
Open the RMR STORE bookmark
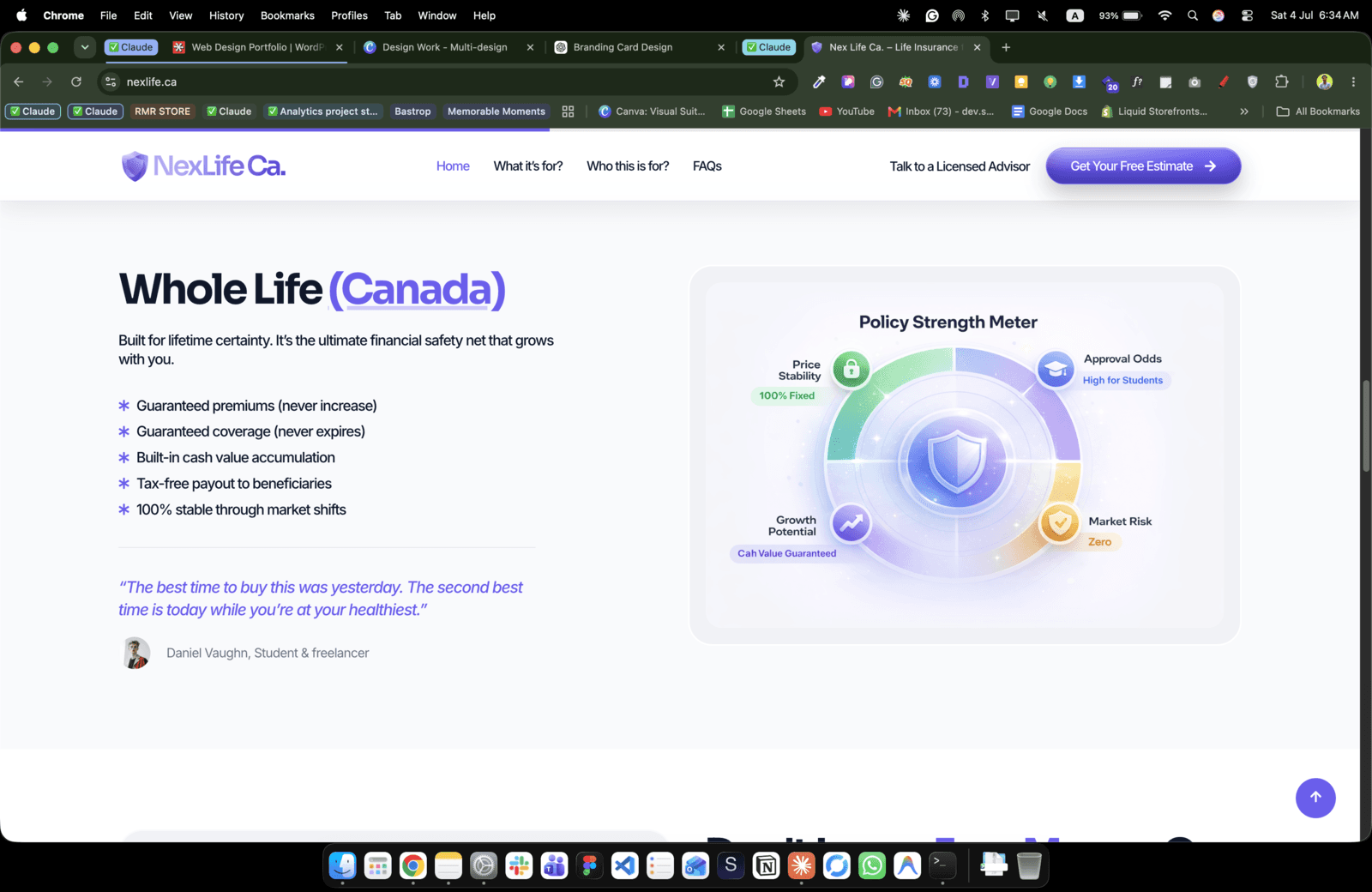[162, 111]
